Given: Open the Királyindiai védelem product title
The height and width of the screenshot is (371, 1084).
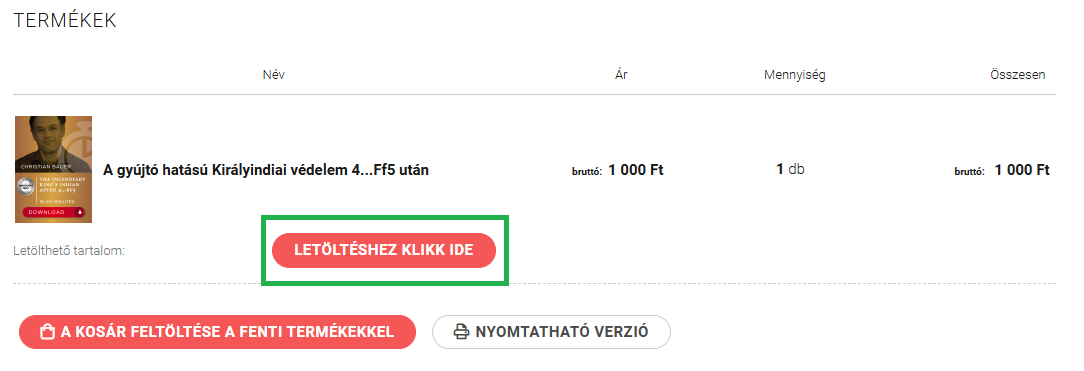Looking at the screenshot, I should [265, 170].
